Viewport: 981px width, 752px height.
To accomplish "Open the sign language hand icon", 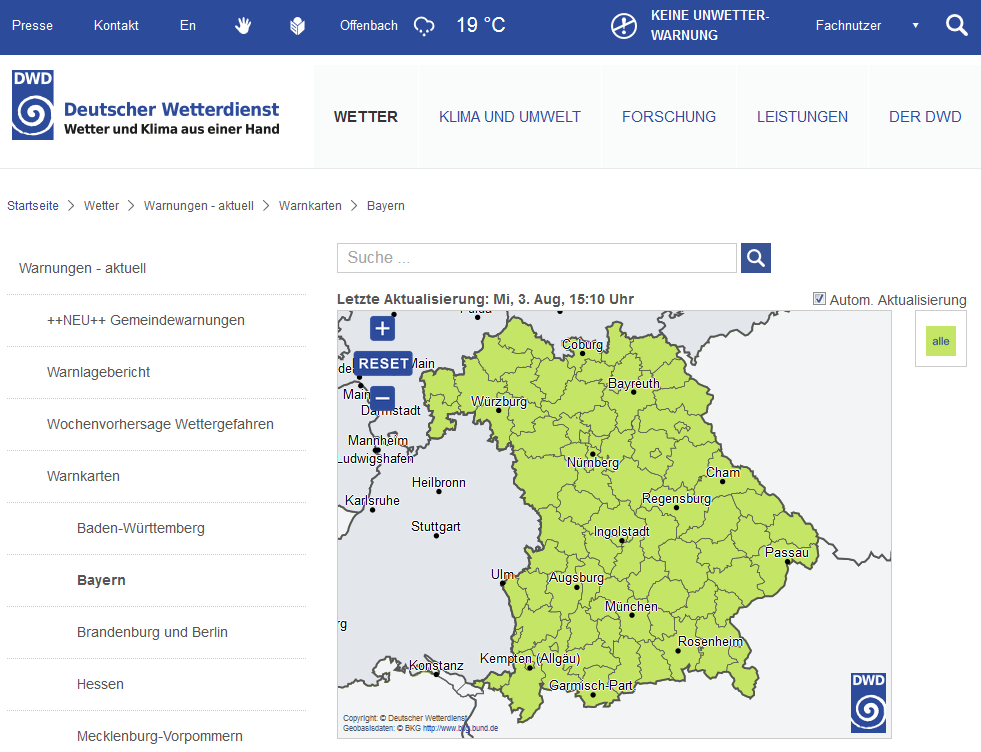I will click(x=243, y=26).
